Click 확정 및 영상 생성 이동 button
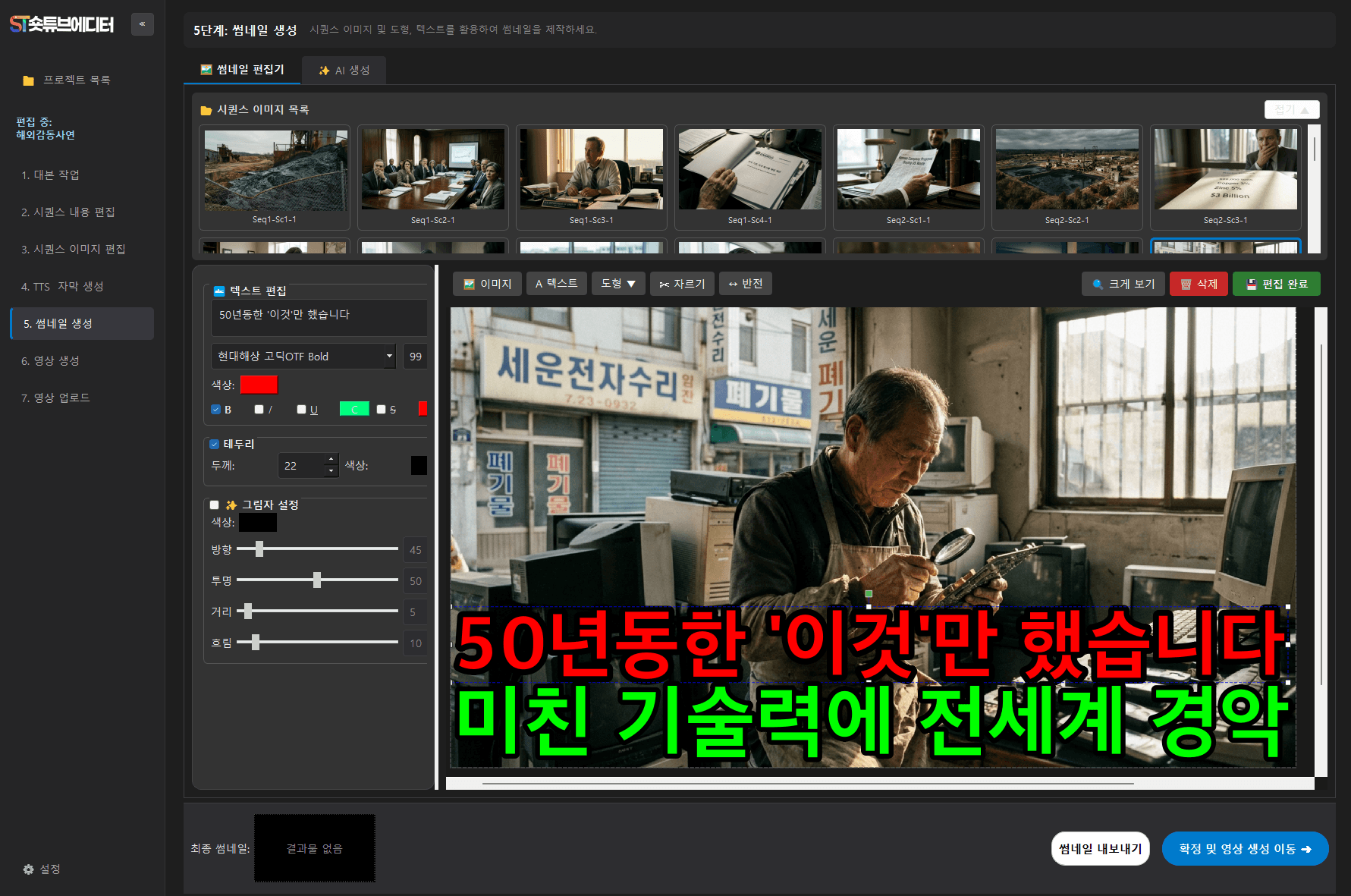The height and width of the screenshot is (896, 1351). click(x=1245, y=848)
